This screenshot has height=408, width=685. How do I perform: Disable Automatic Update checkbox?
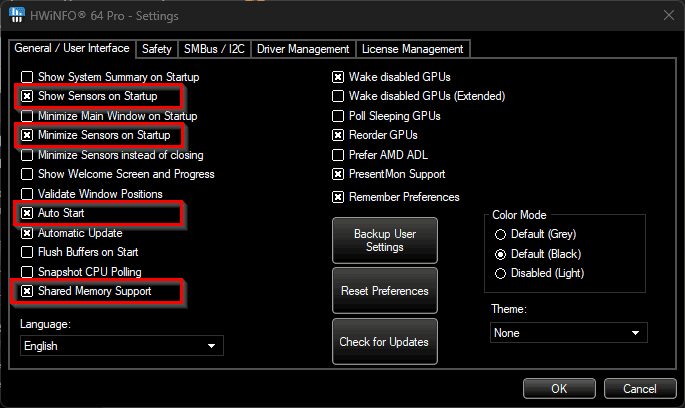pos(27,233)
